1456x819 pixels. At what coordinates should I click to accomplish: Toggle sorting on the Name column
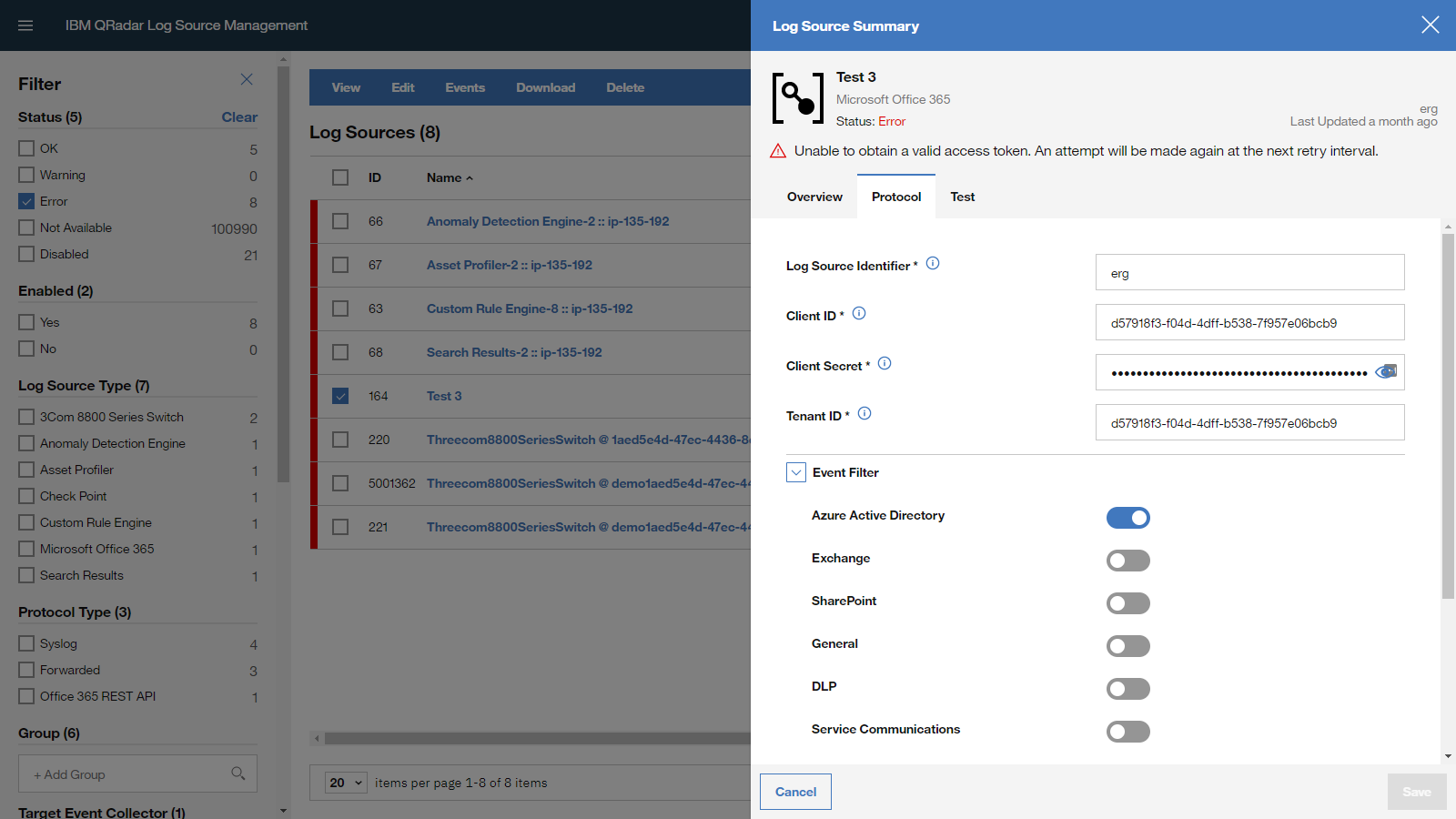(449, 177)
